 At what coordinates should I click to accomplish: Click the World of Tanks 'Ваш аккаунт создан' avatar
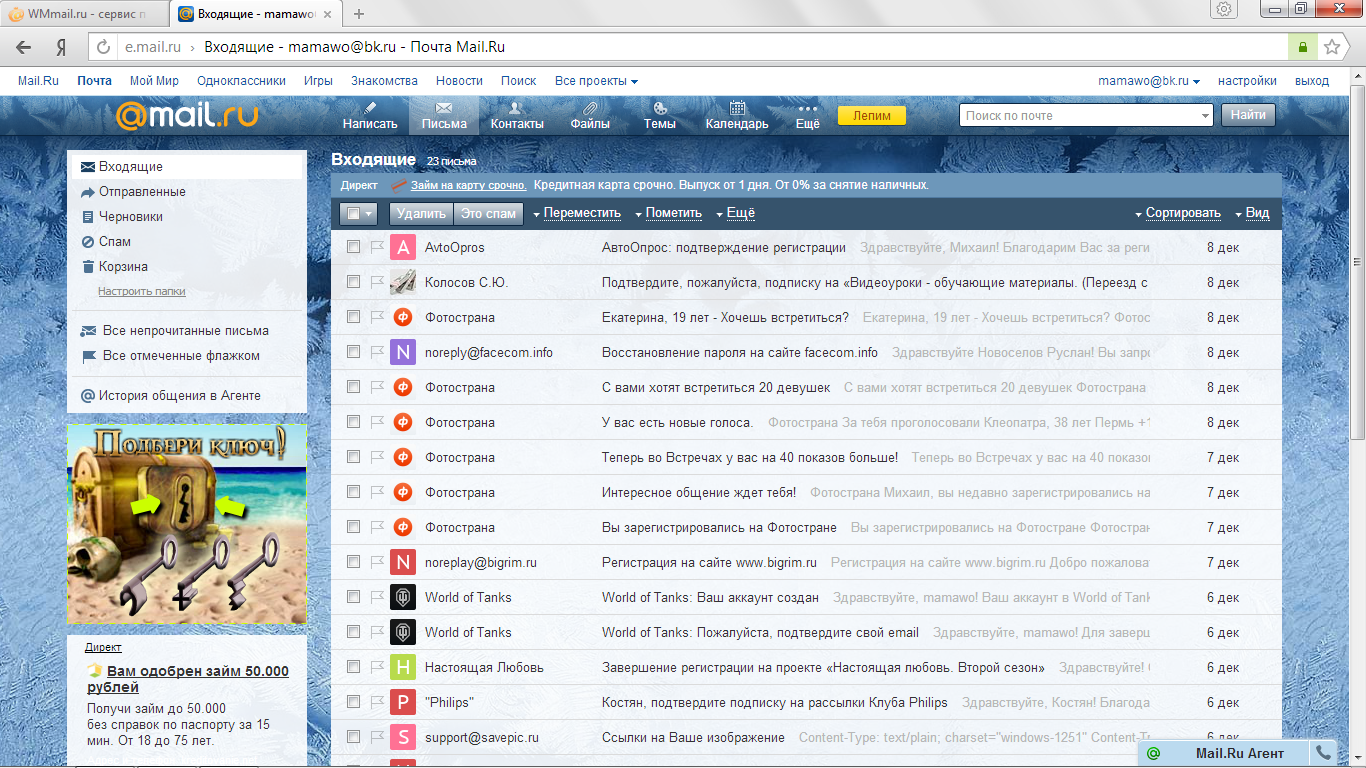402,597
